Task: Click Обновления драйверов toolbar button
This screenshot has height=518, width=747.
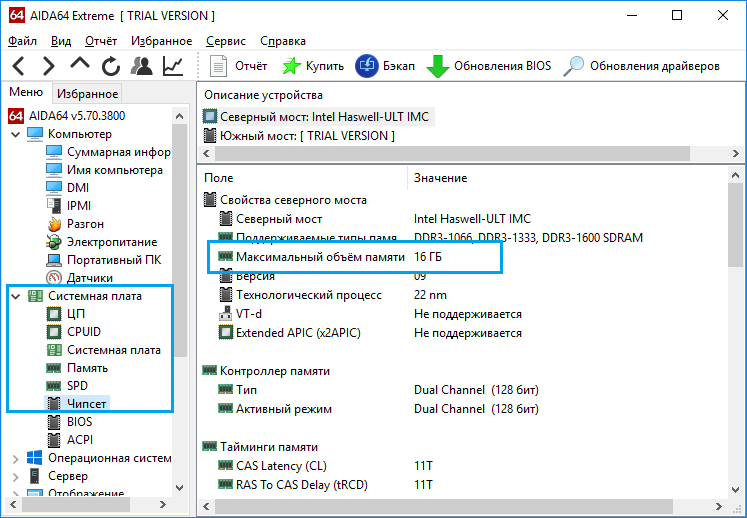Action: [x=641, y=66]
